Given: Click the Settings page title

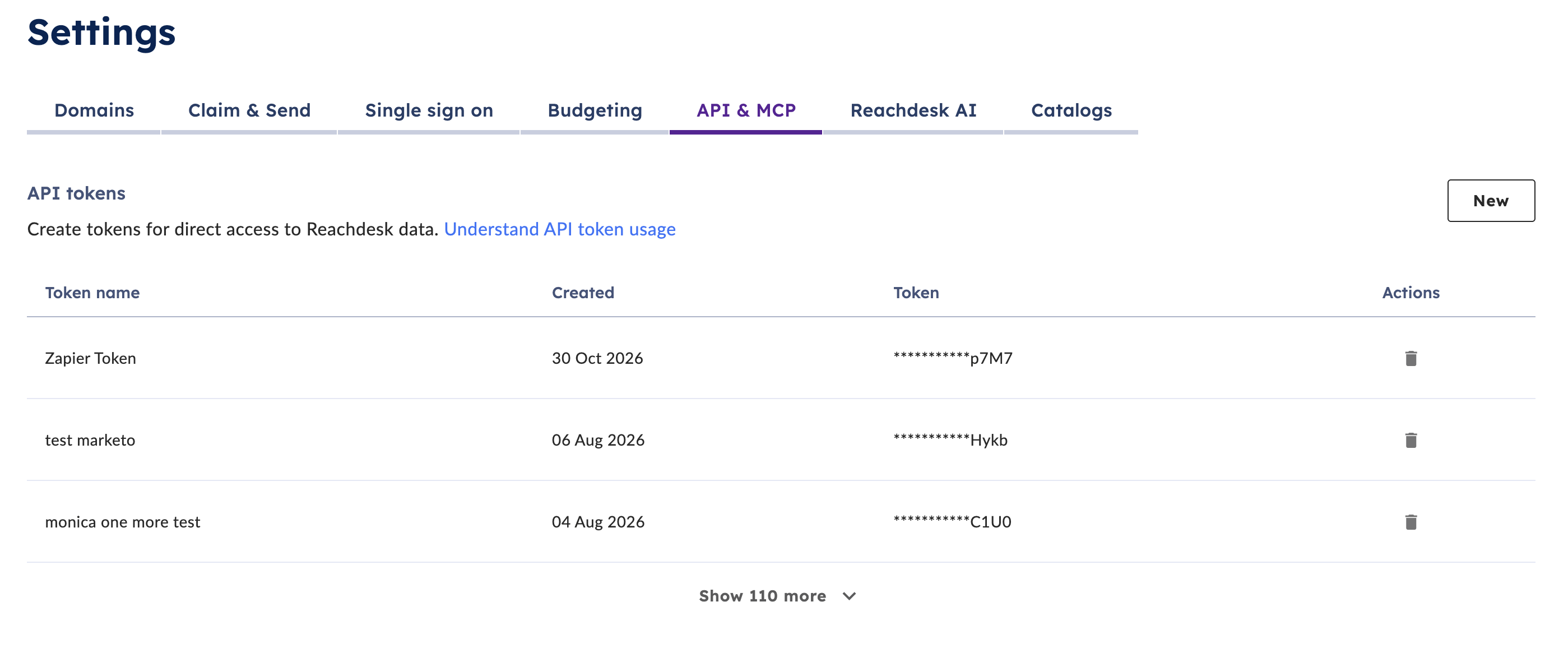Looking at the screenshot, I should click(x=101, y=33).
